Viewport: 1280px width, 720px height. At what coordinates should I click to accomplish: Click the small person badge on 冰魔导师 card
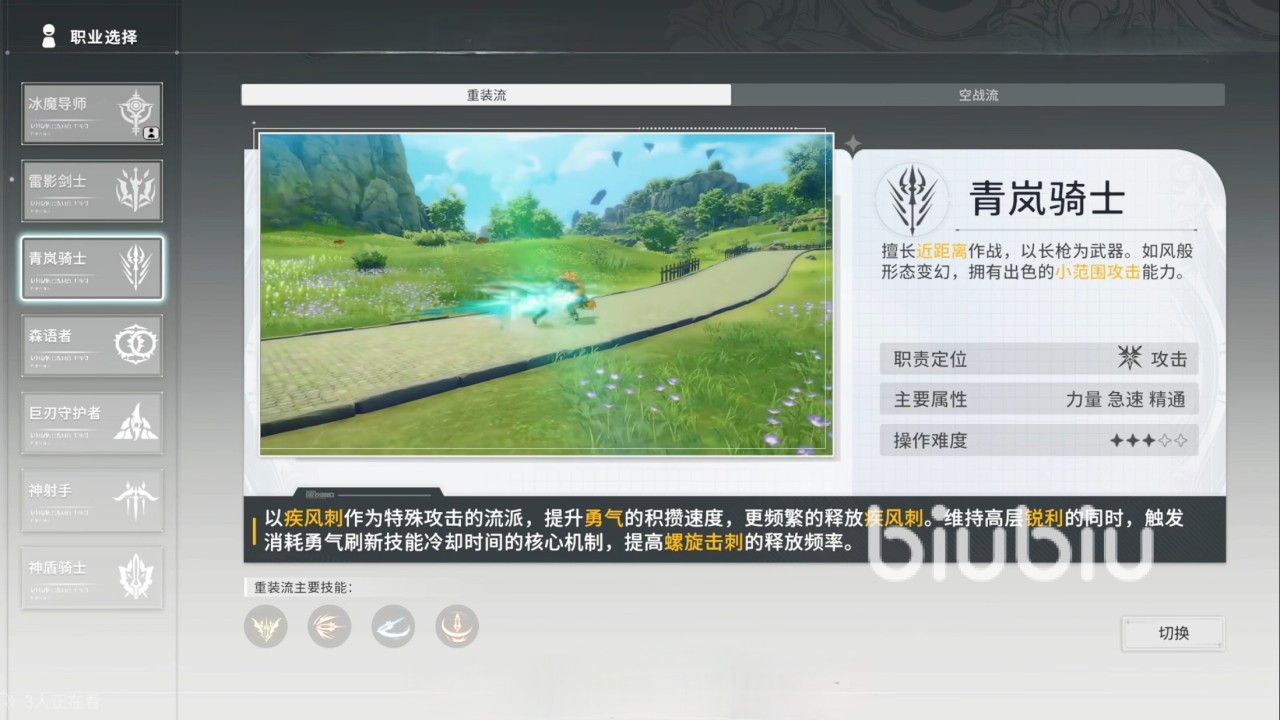coord(149,132)
